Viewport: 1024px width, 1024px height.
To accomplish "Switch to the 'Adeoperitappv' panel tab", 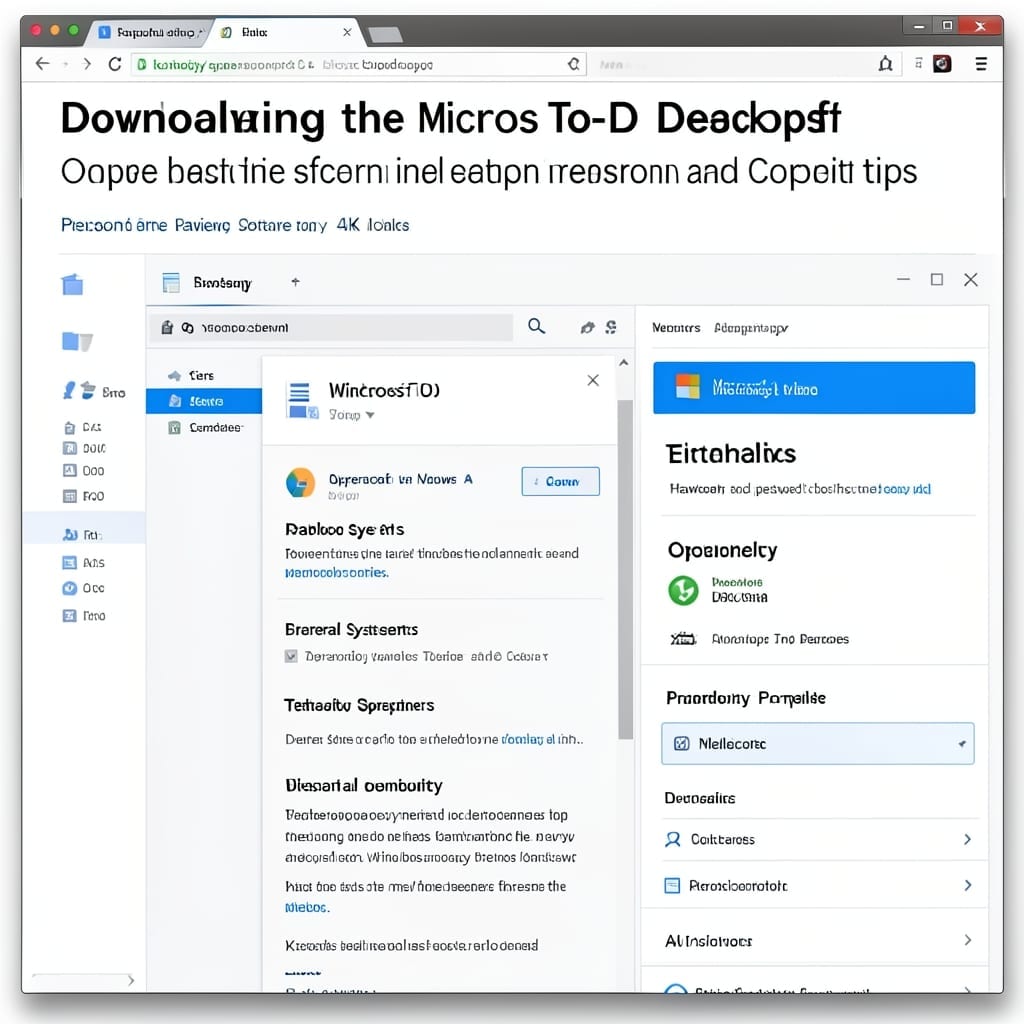I will point(751,327).
